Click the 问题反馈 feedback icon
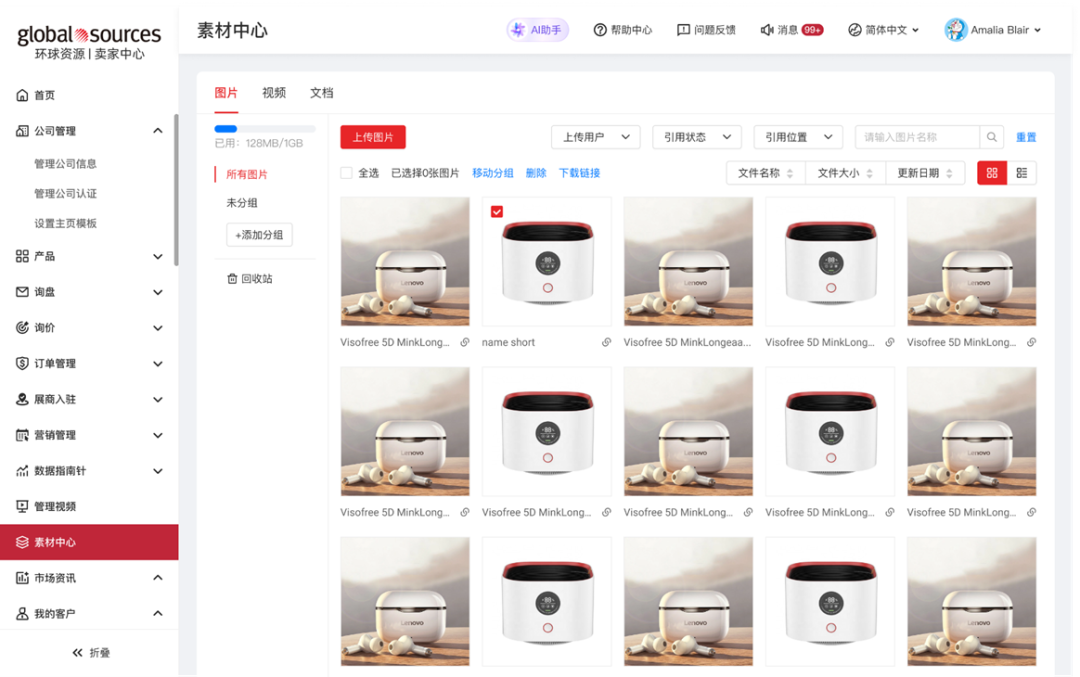1080x677 pixels. point(683,30)
